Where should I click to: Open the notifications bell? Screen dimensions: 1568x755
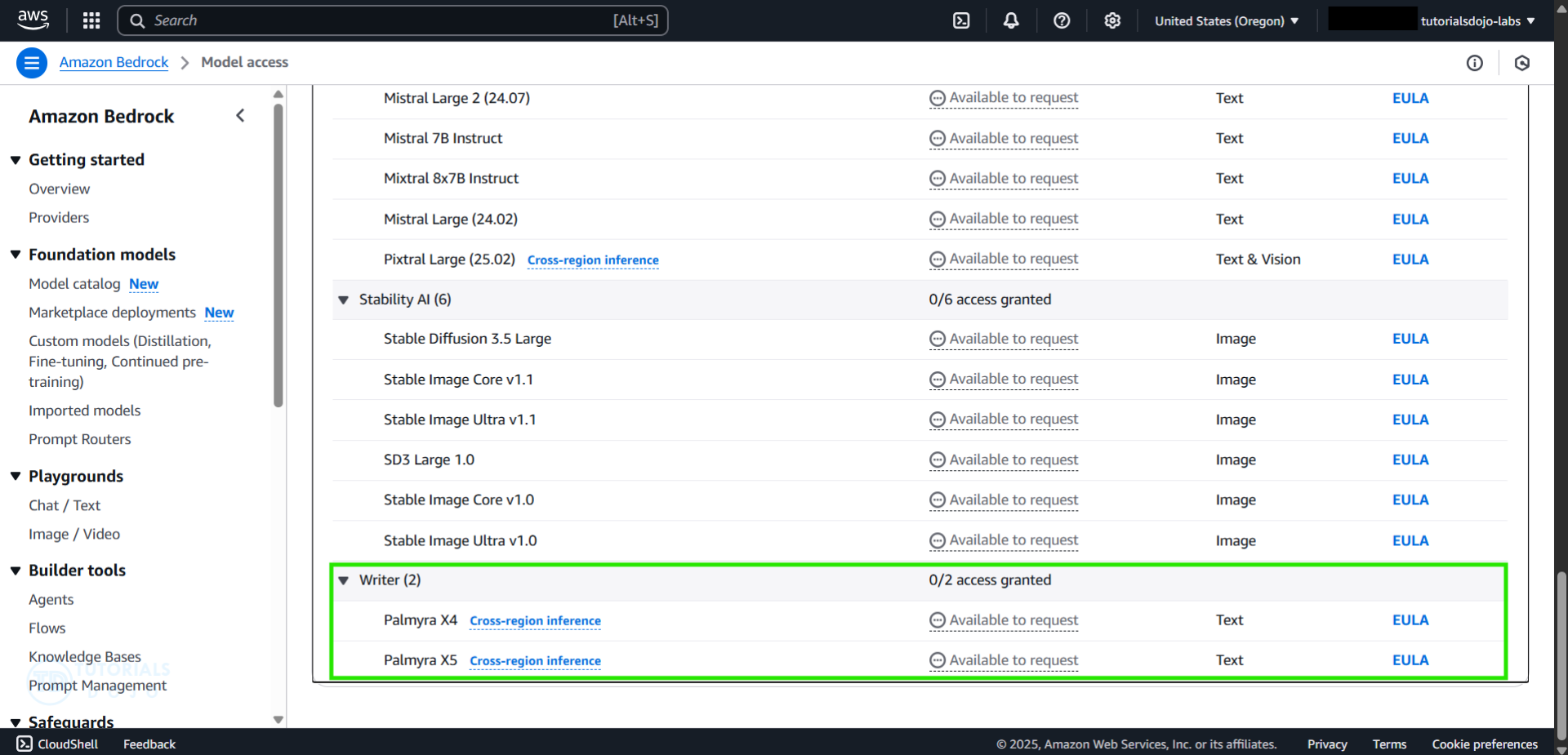(x=1011, y=20)
